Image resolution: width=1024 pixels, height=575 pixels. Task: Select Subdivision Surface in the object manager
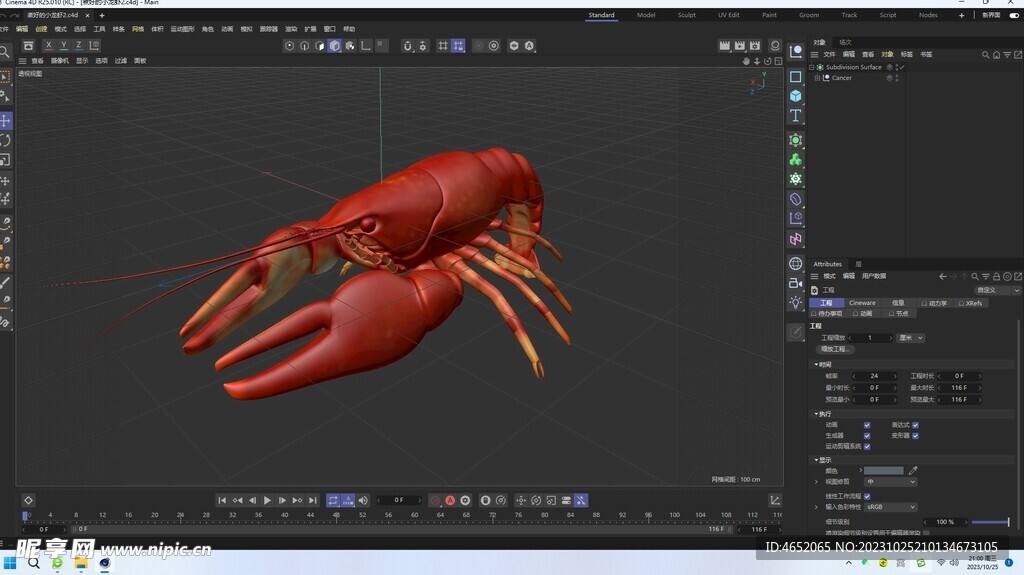point(853,67)
